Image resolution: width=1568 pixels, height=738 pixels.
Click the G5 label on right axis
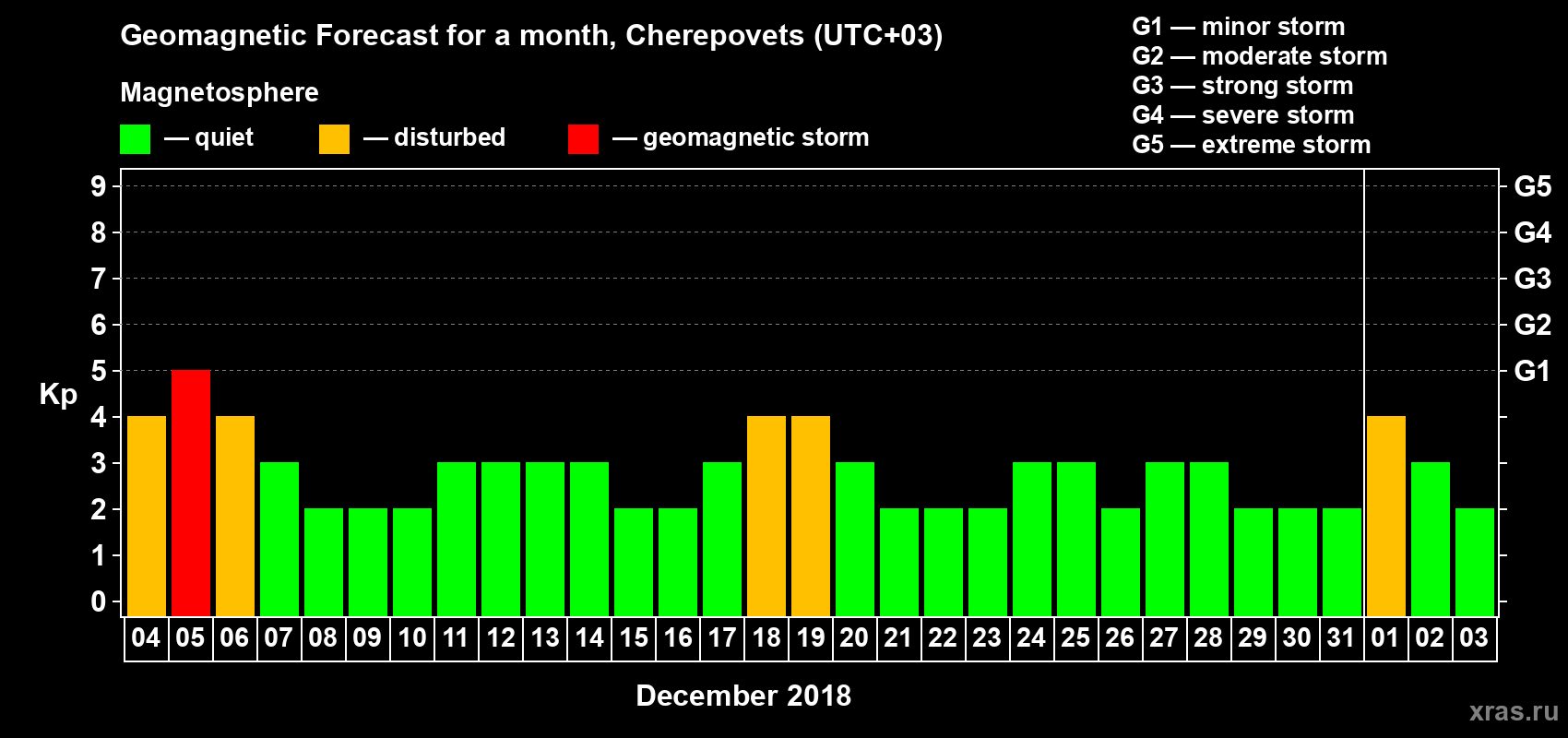[x=1532, y=186]
